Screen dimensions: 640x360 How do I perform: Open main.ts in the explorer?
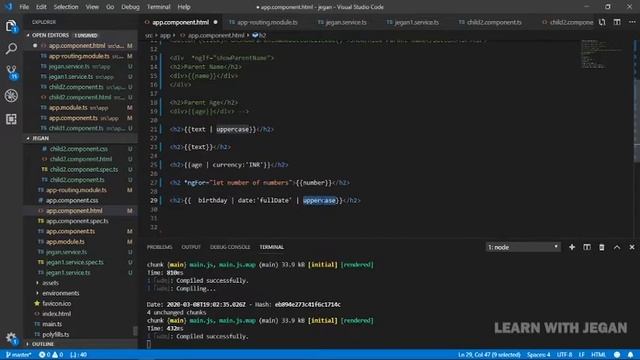coord(52,324)
